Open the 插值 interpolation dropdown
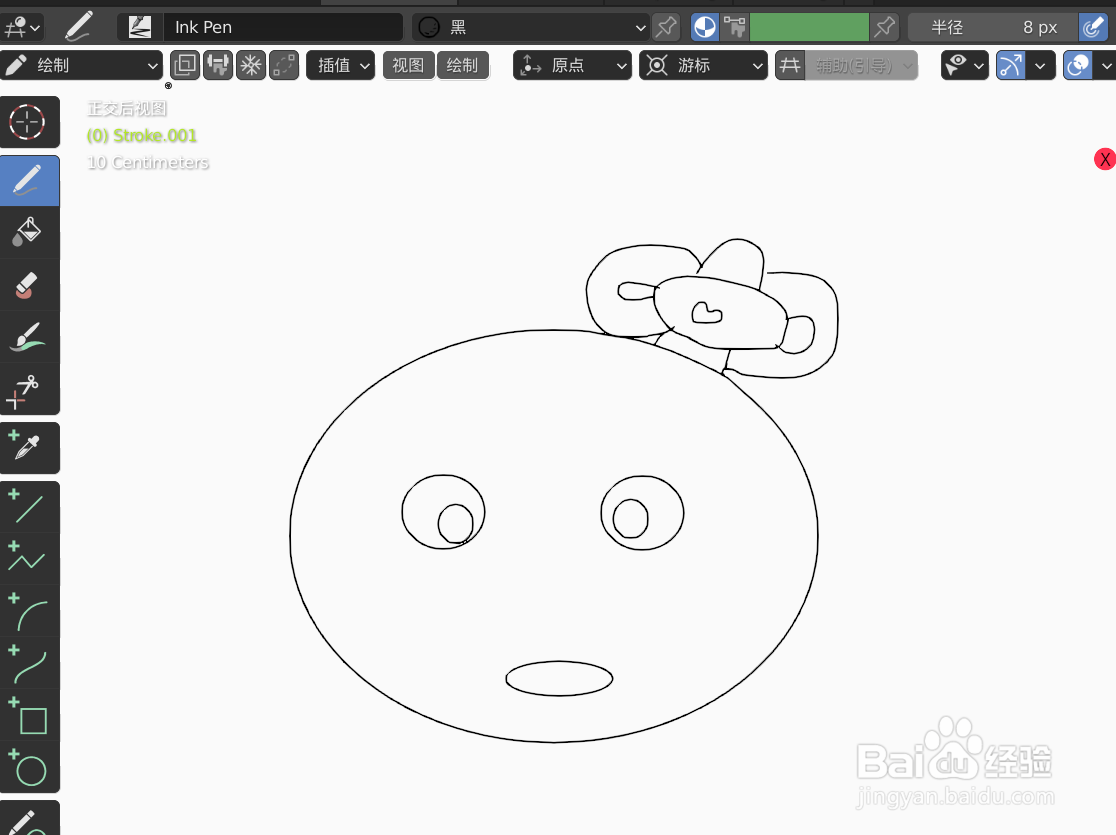 pyautogui.click(x=341, y=65)
